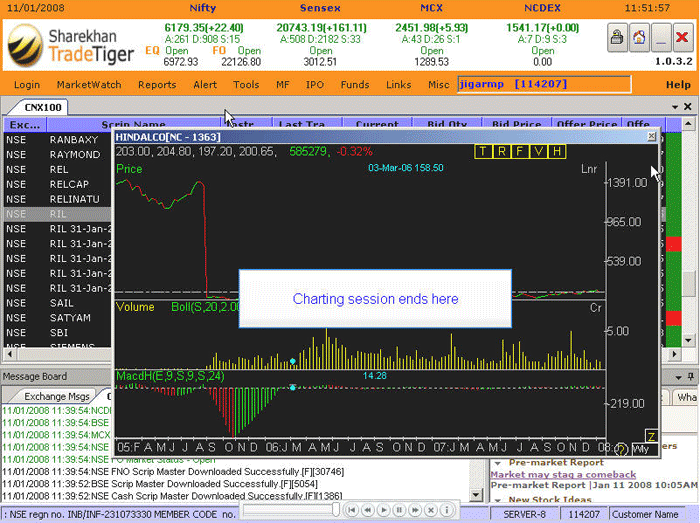700x523 pixels.
Task: Pin the Message Board panel with pushpin
Action: pyautogui.click(x=691, y=377)
